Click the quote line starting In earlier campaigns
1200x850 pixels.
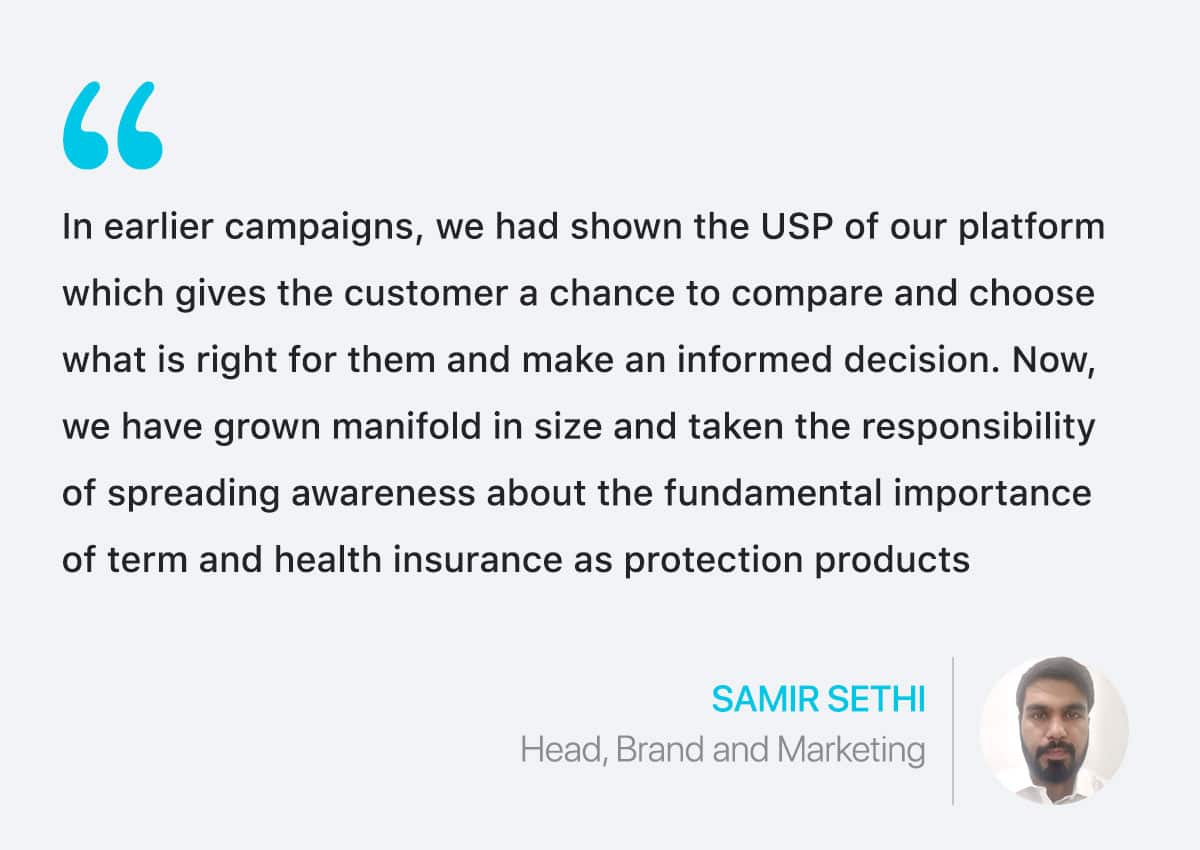(x=583, y=229)
